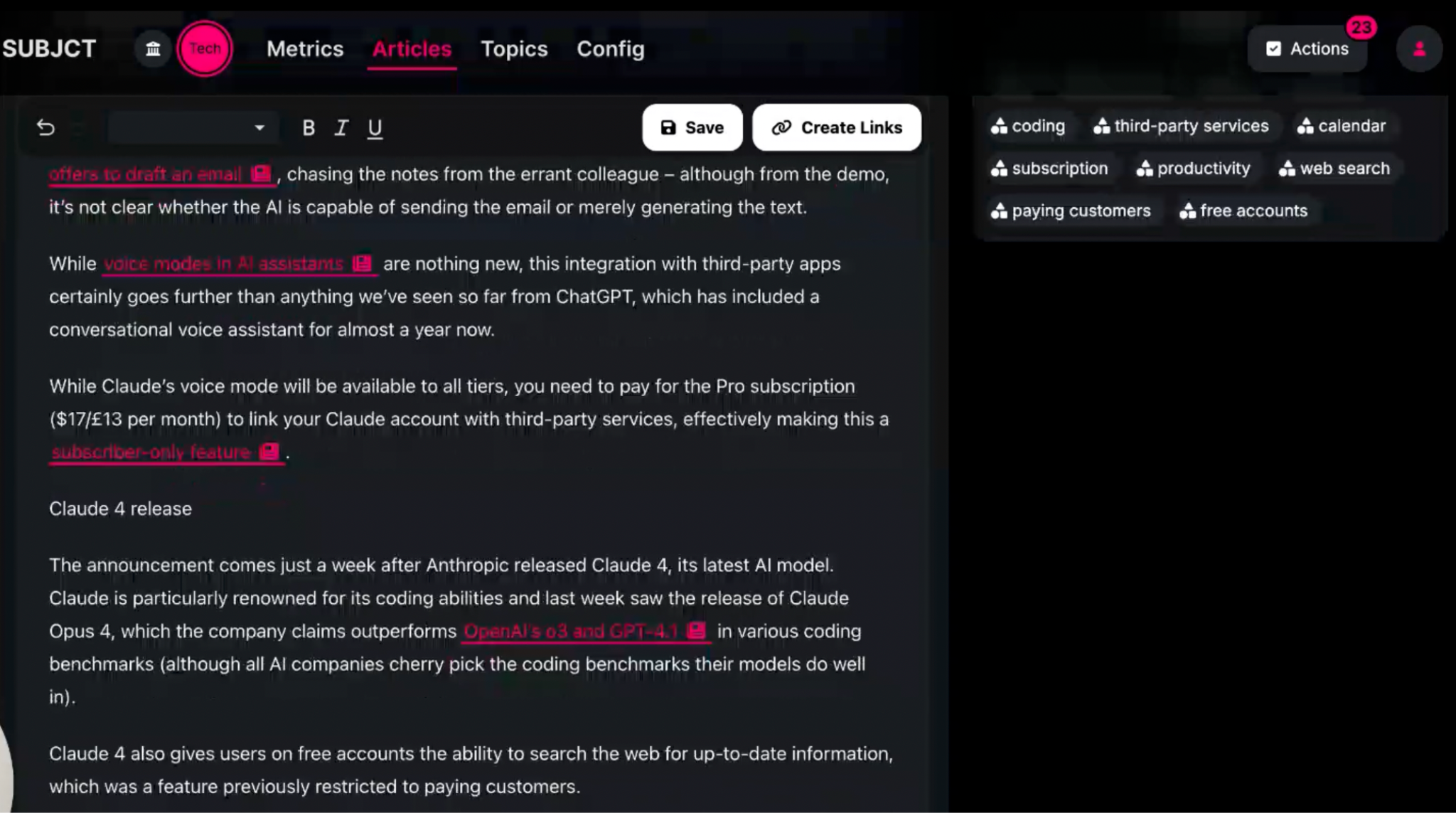Click article icon beside 'OpenAI's o3 and GPT-4.1'
The width and height of the screenshot is (1456, 813).
pos(697,630)
